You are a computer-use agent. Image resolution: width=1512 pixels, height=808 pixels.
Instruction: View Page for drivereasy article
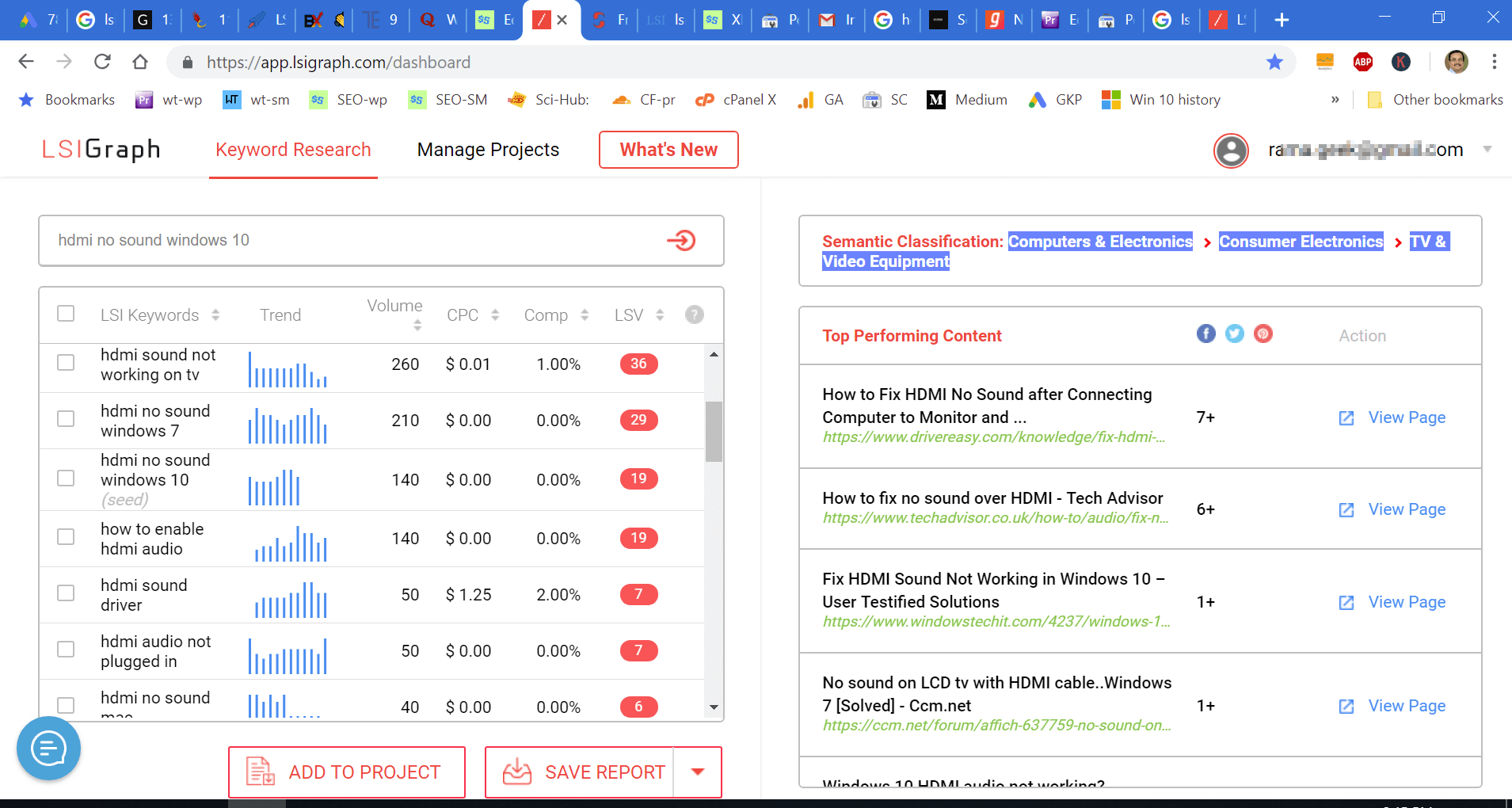(1392, 417)
